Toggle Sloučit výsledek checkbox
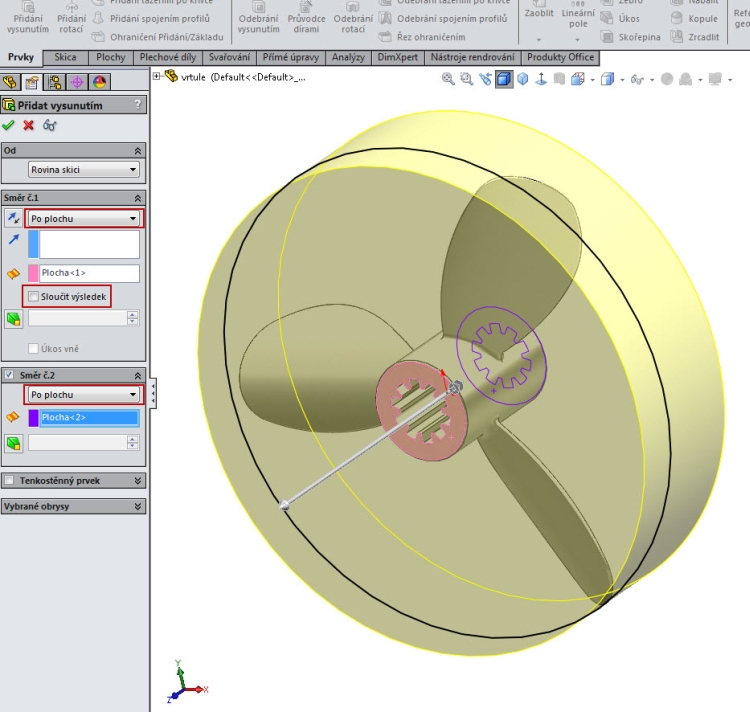This screenshot has height=712, width=750. coord(33,297)
